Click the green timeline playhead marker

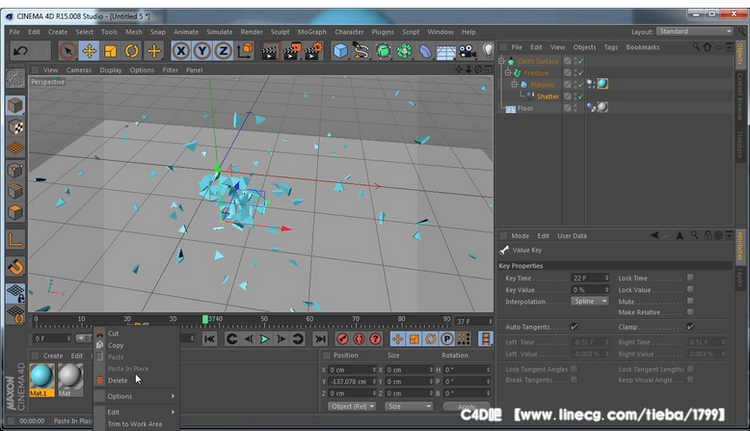[205, 319]
